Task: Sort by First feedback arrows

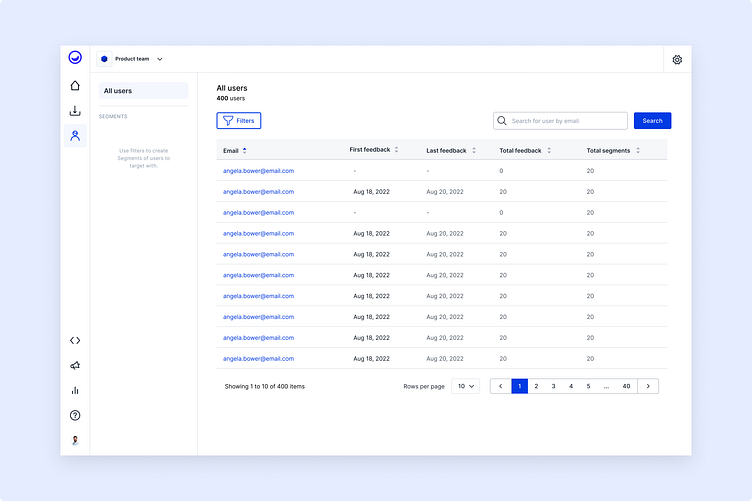Action: (x=396, y=150)
